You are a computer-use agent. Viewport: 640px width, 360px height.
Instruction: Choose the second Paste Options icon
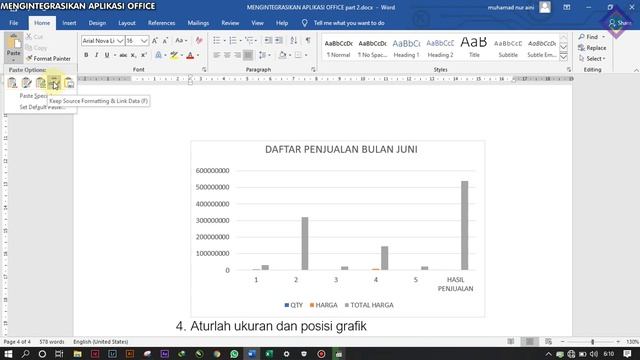point(27,83)
